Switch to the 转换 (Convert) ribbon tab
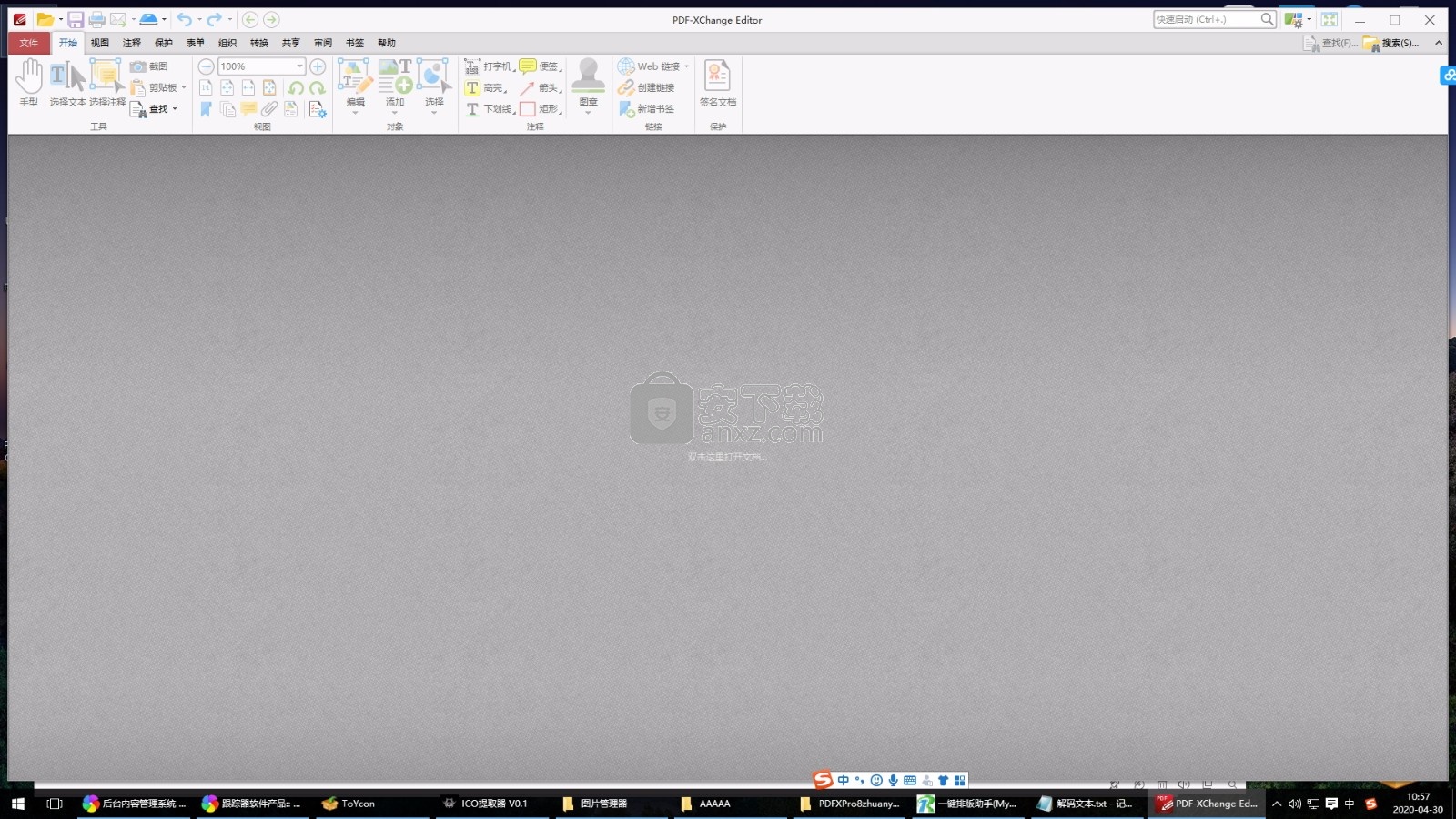 259,43
